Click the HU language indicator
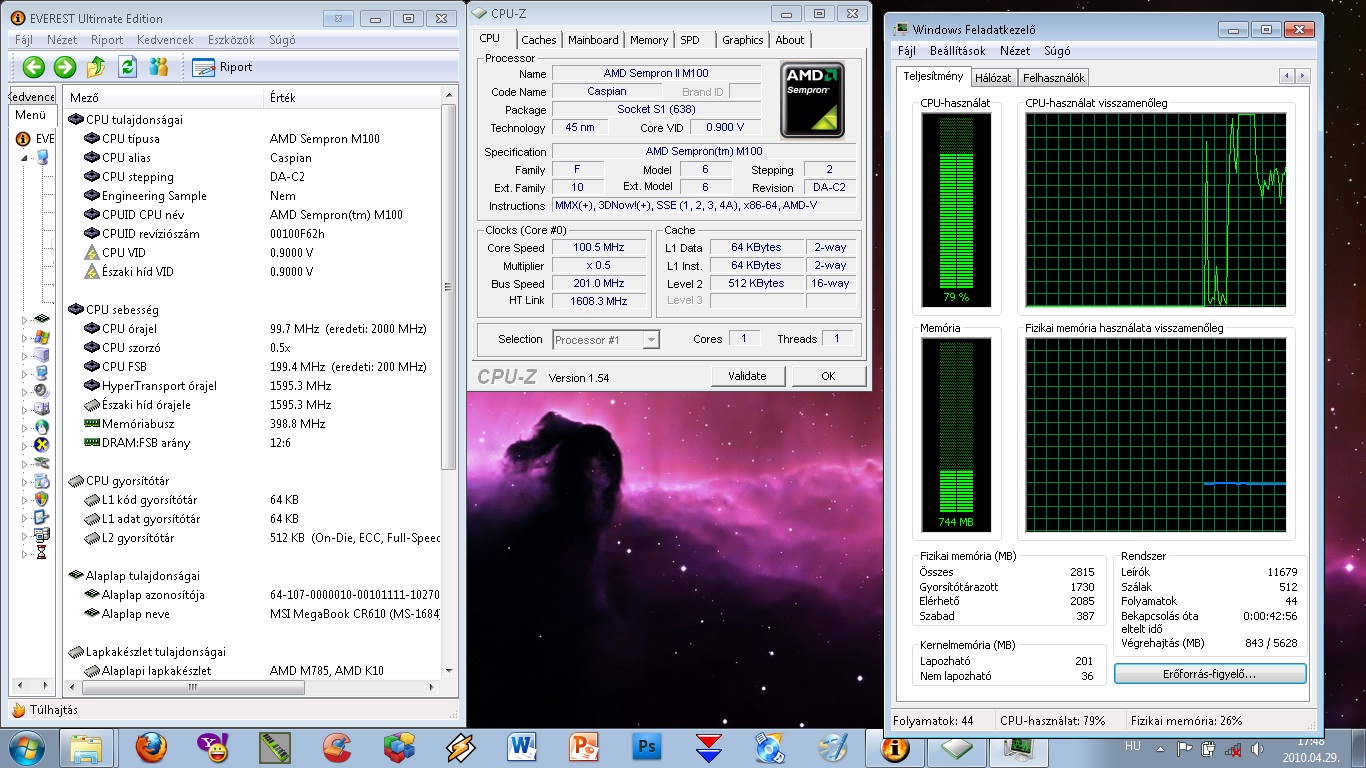Image resolution: width=1366 pixels, height=768 pixels. [x=1133, y=747]
